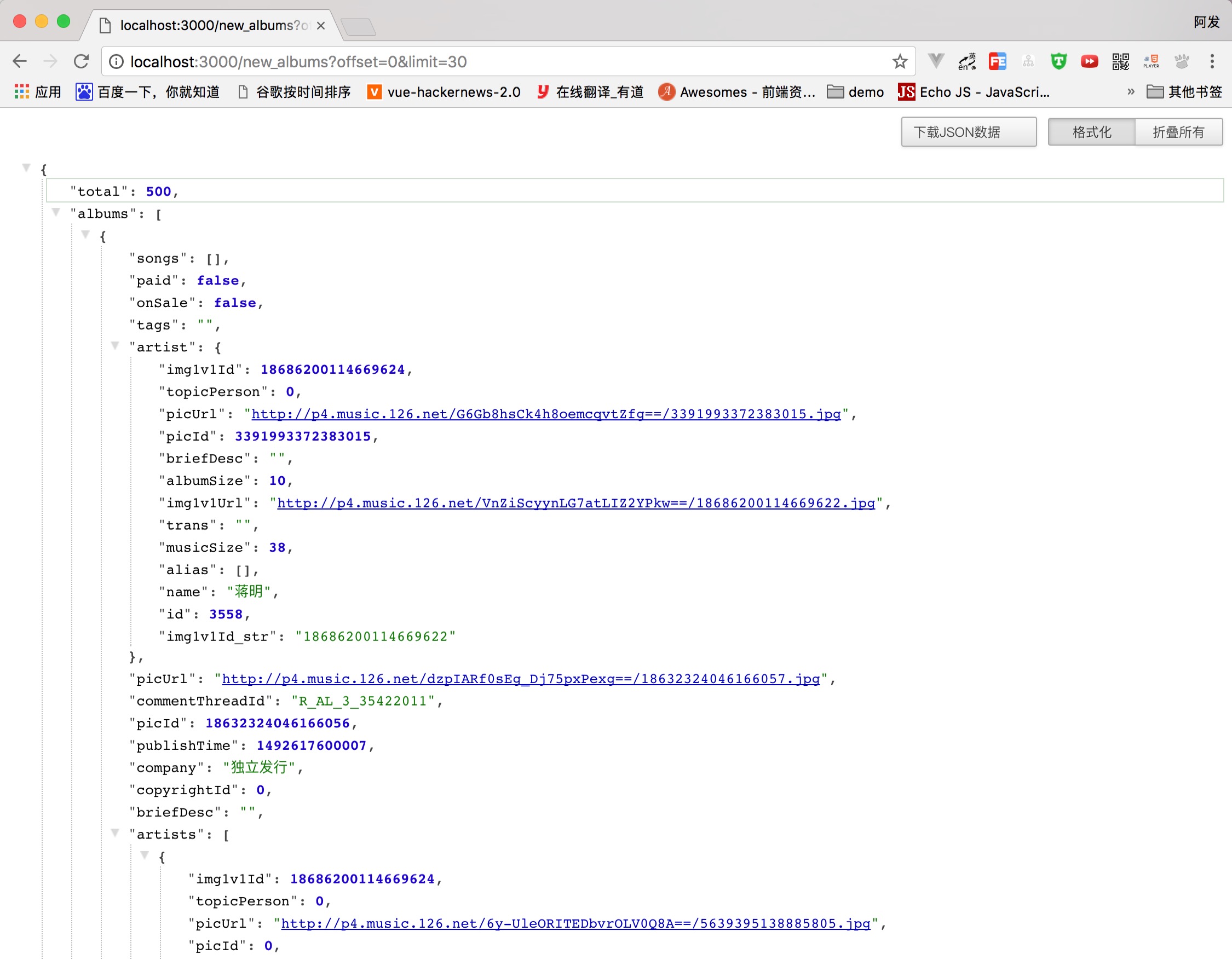Collapse the "albums" array
The height and width of the screenshot is (960, 1232).
tap(56, 212)
